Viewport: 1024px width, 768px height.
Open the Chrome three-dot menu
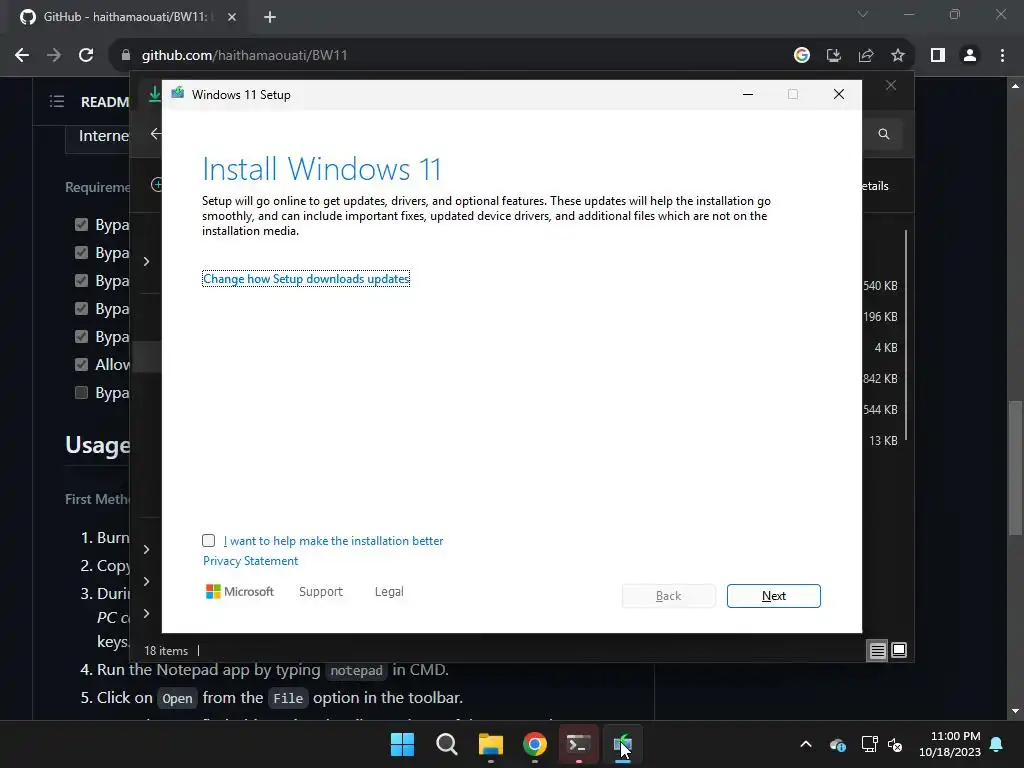[1002, 56]
